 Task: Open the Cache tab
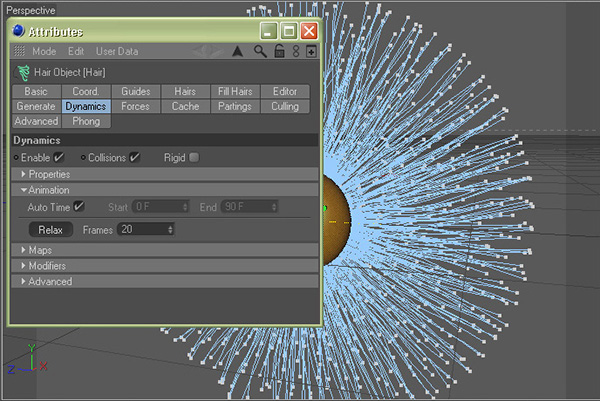[186, 106]
